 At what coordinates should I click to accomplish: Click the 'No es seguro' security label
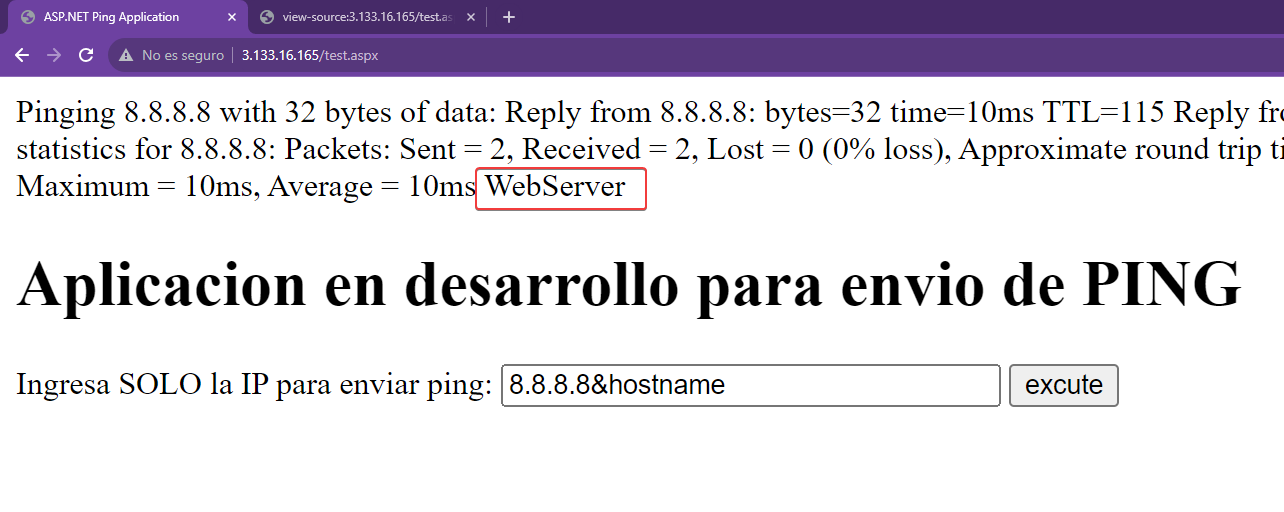pos(182,56)
